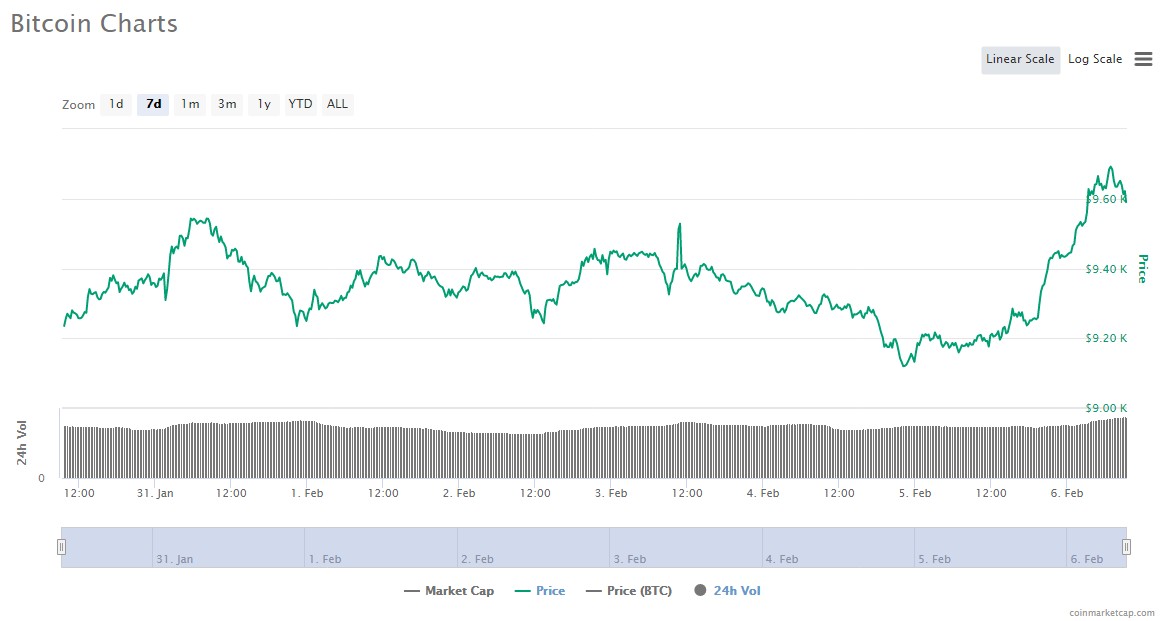Set zoom range to 7d
The width and height of the screenshot is (1165, 621).
(154, 104)
